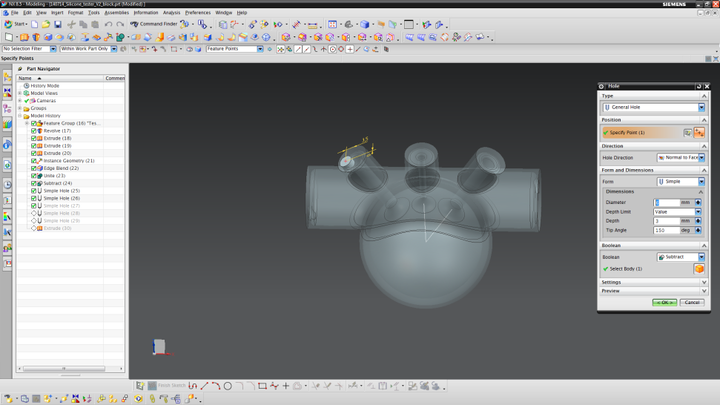Click the Revolve icon in feature toolbar

click(x=36, y=37)
